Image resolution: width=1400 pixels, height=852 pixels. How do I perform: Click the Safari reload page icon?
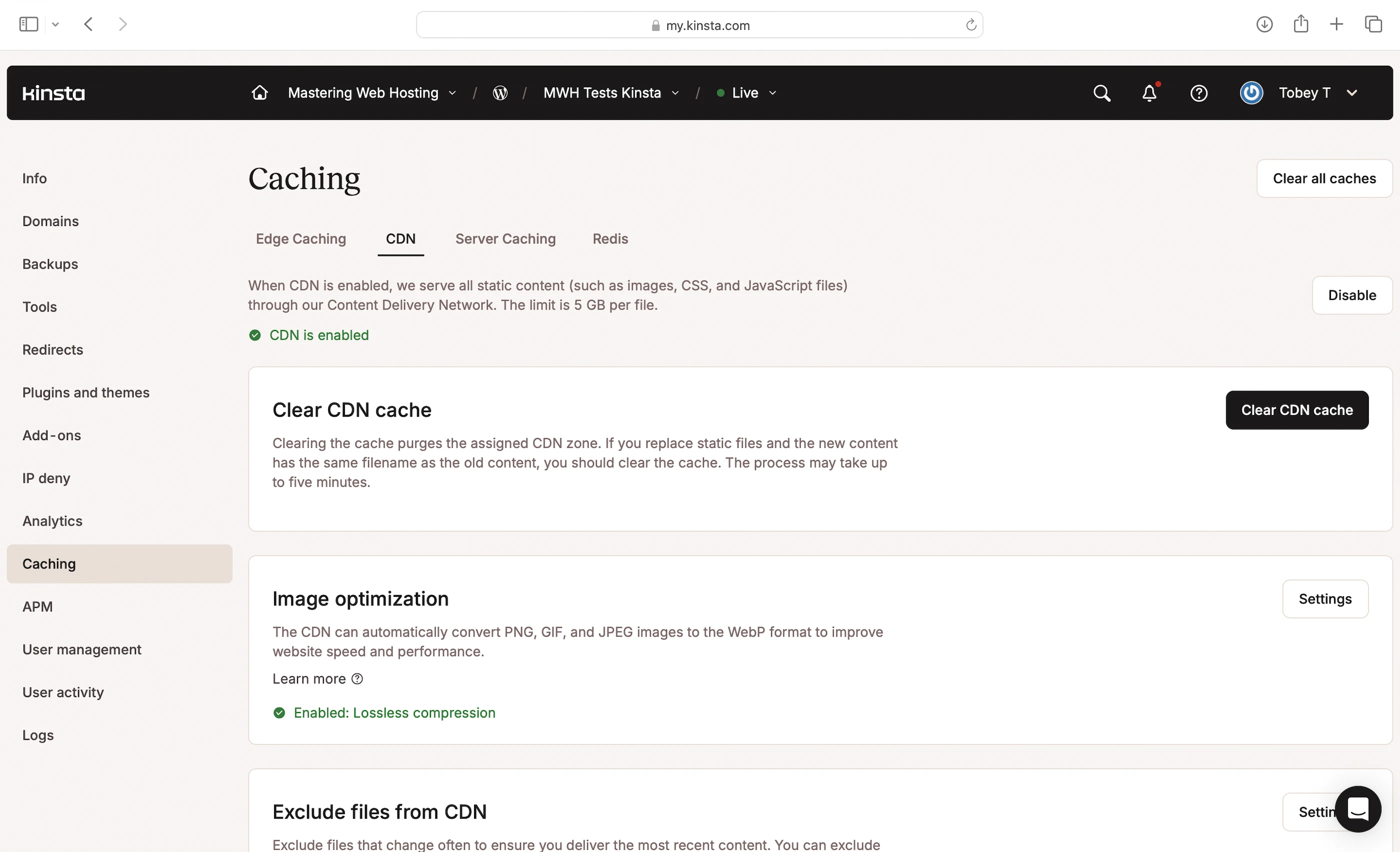971,25
